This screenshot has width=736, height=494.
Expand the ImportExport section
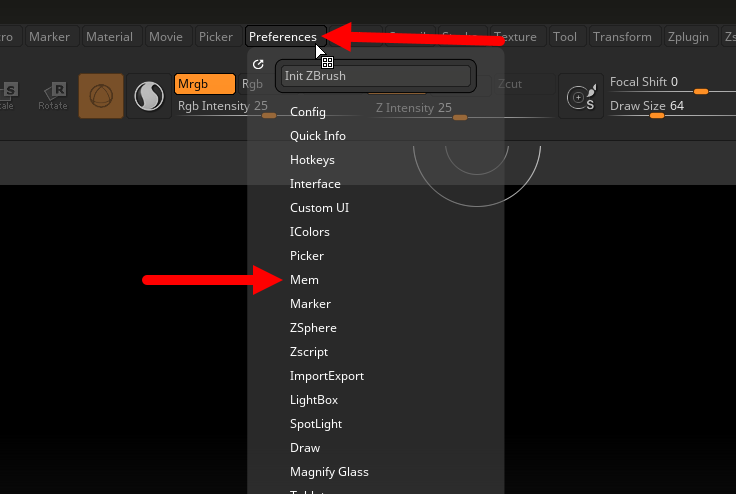(x=327, y=376)
